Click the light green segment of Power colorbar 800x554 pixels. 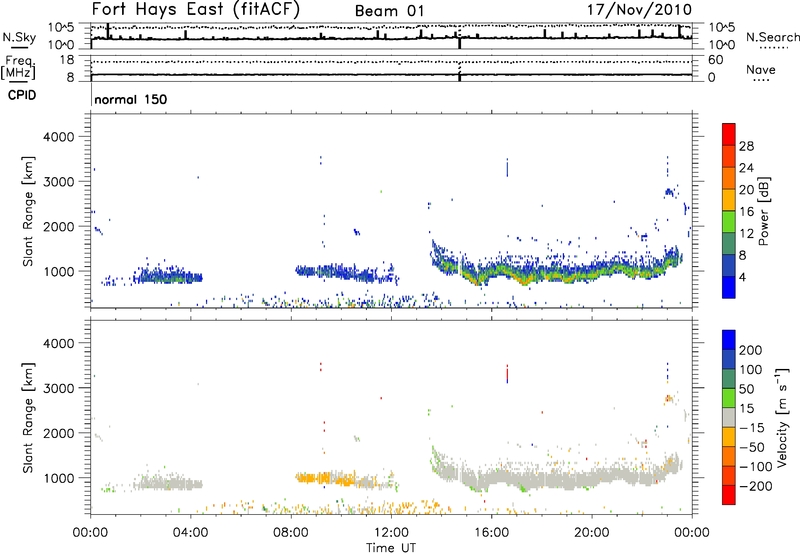[x=729, y=221]
